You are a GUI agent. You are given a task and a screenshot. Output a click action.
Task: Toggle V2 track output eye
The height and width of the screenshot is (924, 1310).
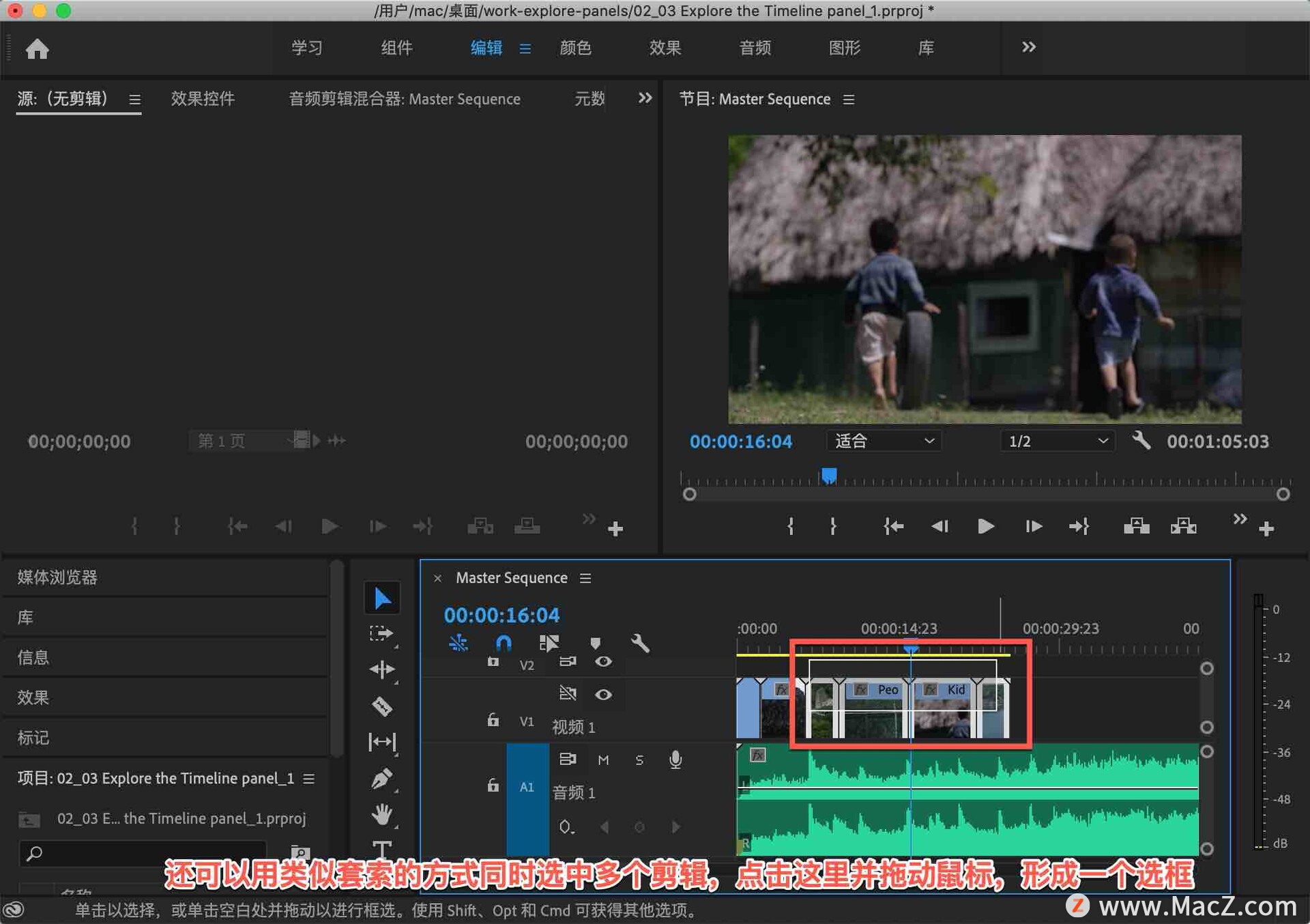(603, 661)
